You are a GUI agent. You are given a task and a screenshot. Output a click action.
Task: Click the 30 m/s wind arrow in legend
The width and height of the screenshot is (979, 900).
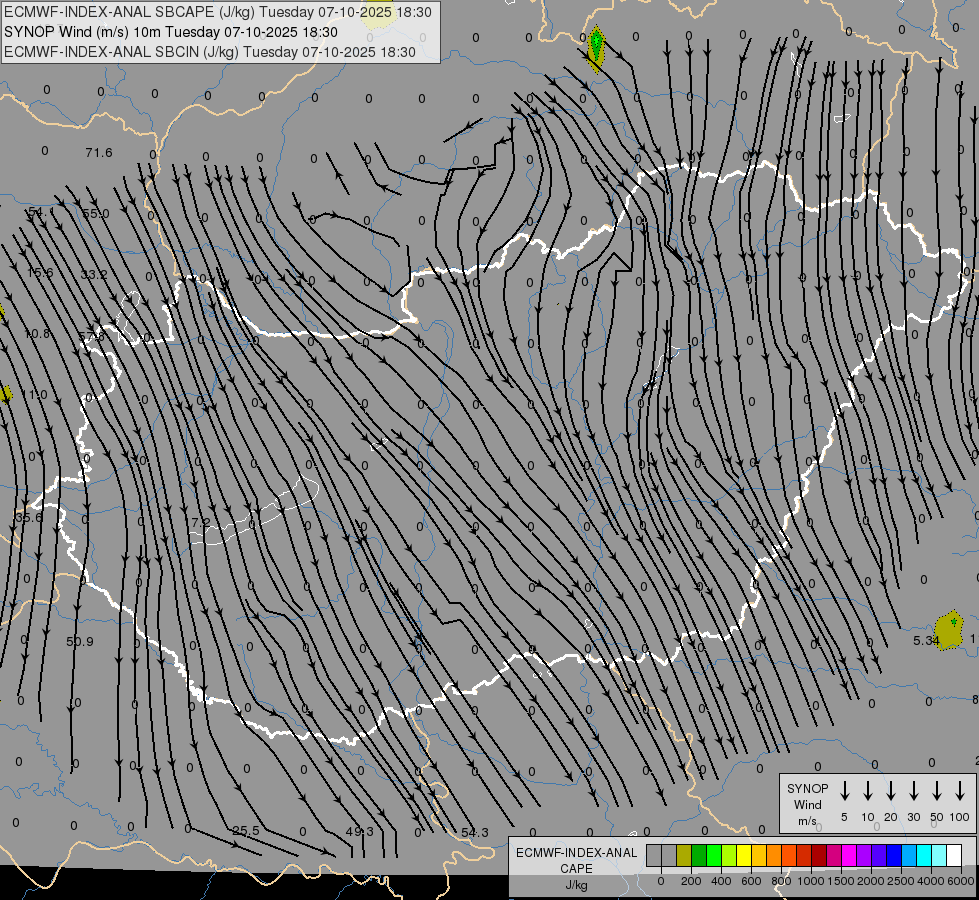[914, 791]
